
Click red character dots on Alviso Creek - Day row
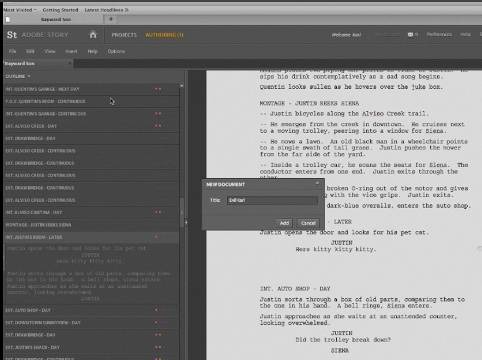[x=158, y=126]
